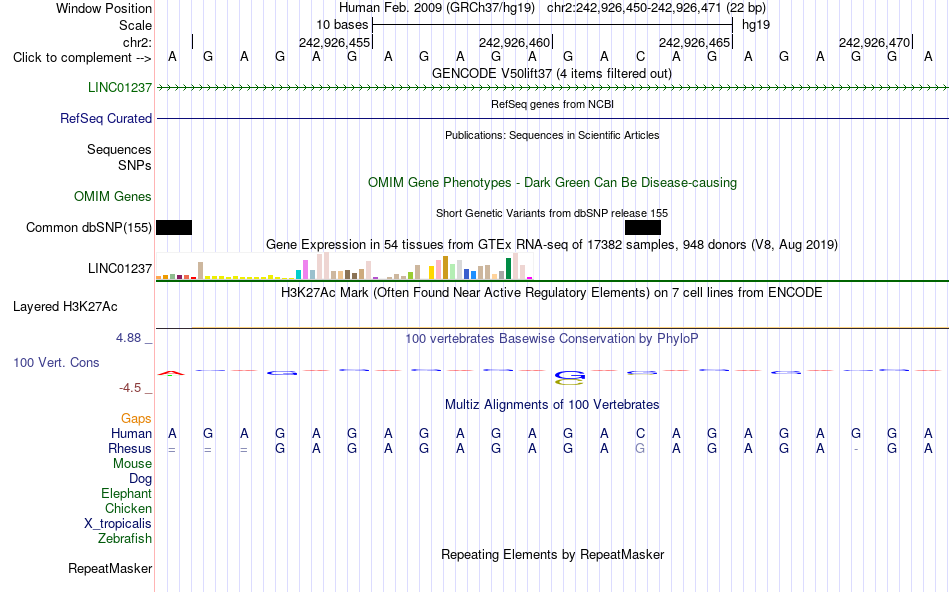
Task: Click the gray mismatched G in Rhesus row
Action: click(640, 449)
